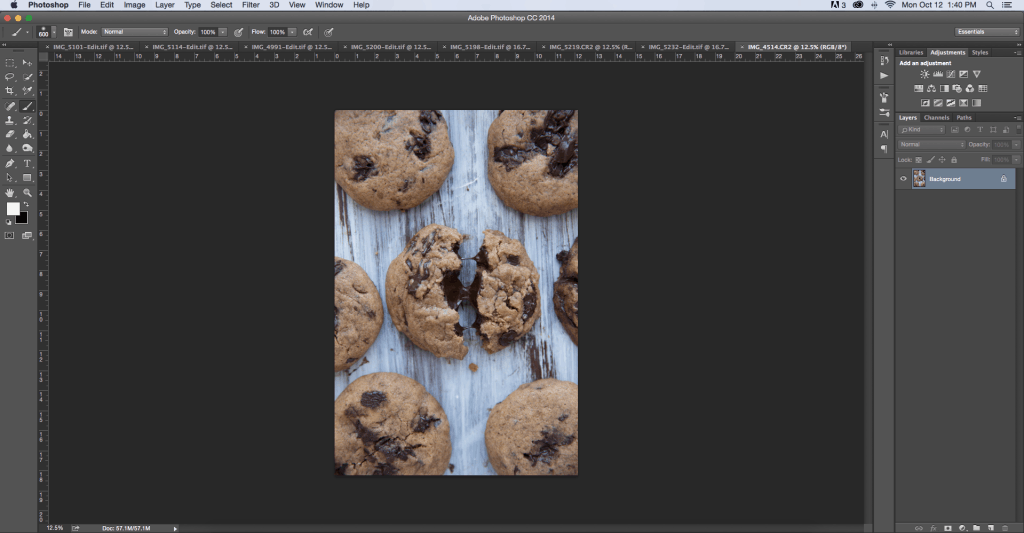Add a Vibrance adjustment
The image size is (1024, 533).
pyautogui.click(x=976, y=74)
